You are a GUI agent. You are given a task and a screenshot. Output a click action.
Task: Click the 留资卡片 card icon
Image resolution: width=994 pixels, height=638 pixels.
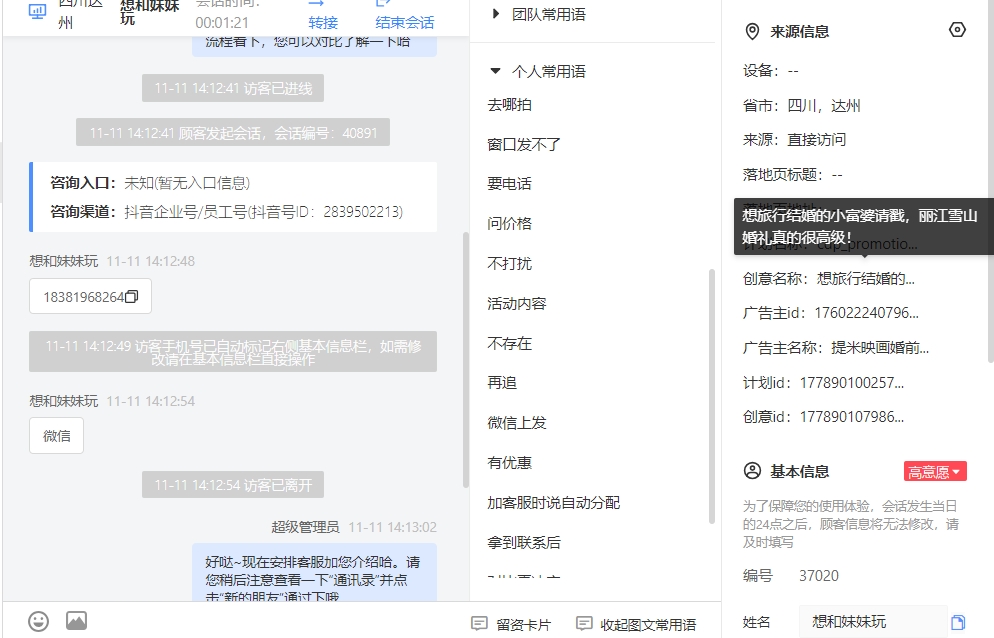pyautogui.click(x=479, y=624)
